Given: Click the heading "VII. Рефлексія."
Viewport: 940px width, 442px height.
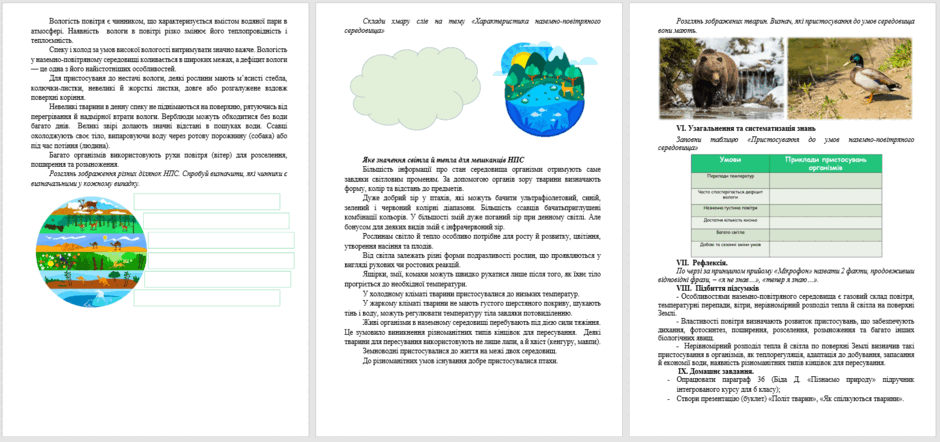Looking at the screenshot, I should (702, 263).
